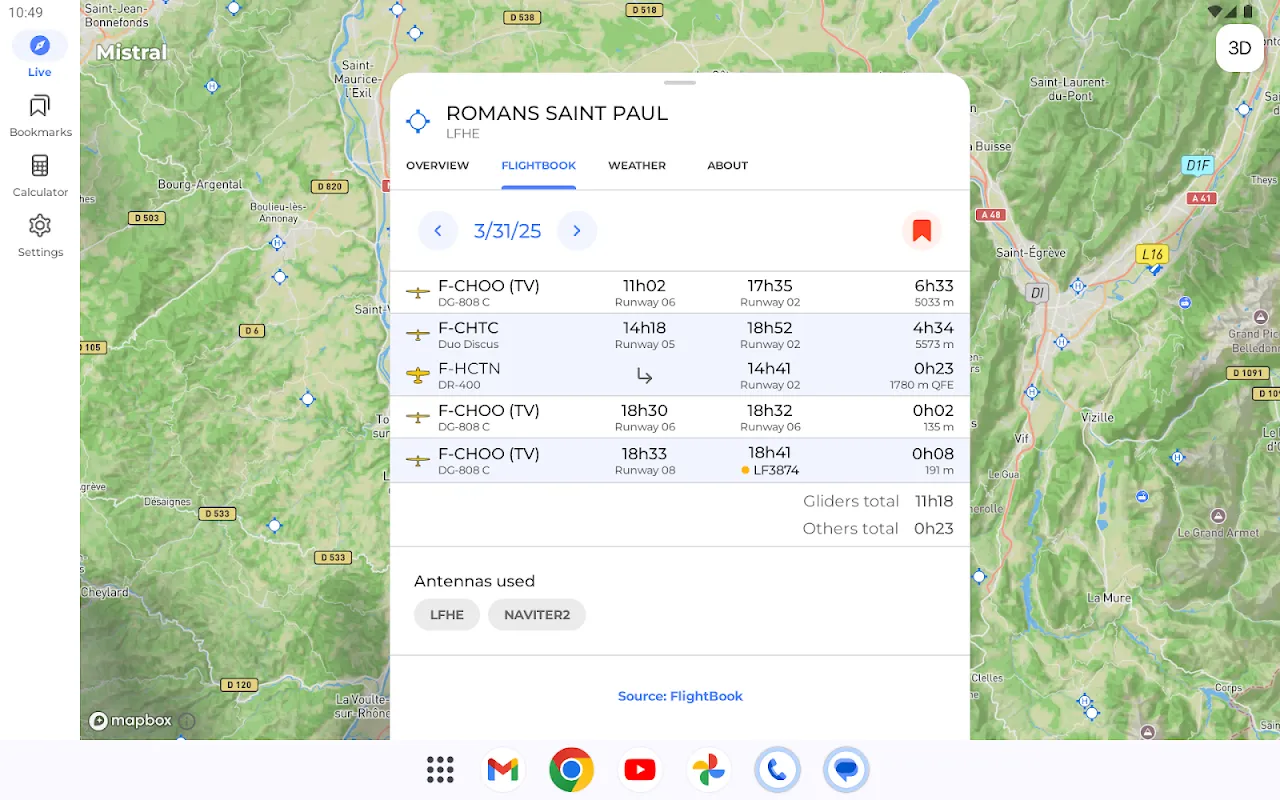This screenshot has width=1280, height=800.
Task: Open the About tab
Action: click(x=727, y=165)
